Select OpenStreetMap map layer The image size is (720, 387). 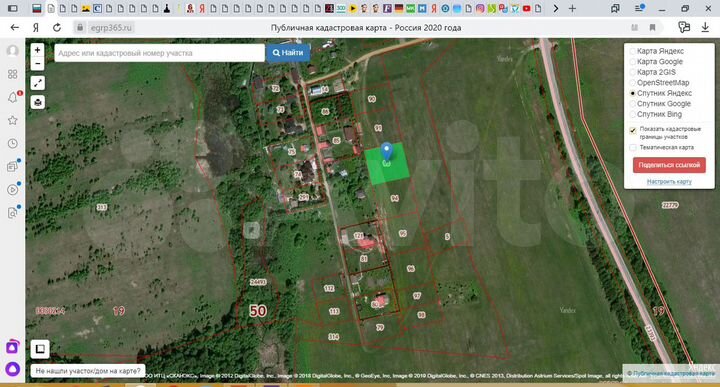point(632,83)
